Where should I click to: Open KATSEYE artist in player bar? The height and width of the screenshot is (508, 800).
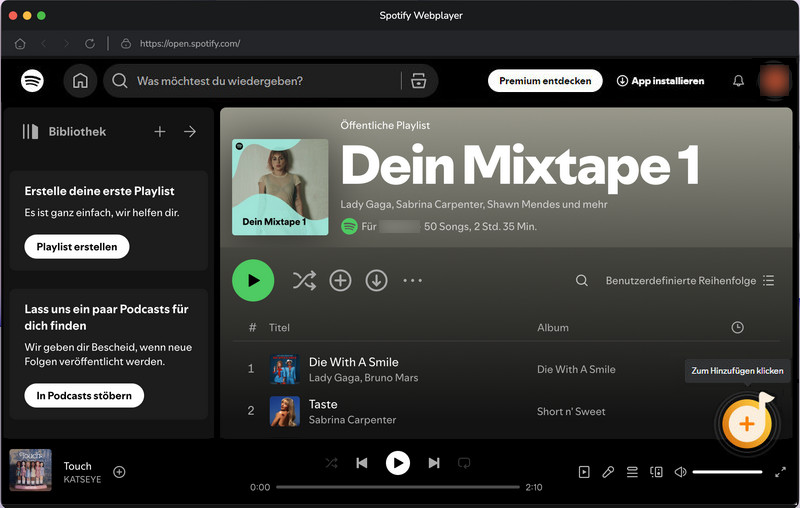[82, 479]
